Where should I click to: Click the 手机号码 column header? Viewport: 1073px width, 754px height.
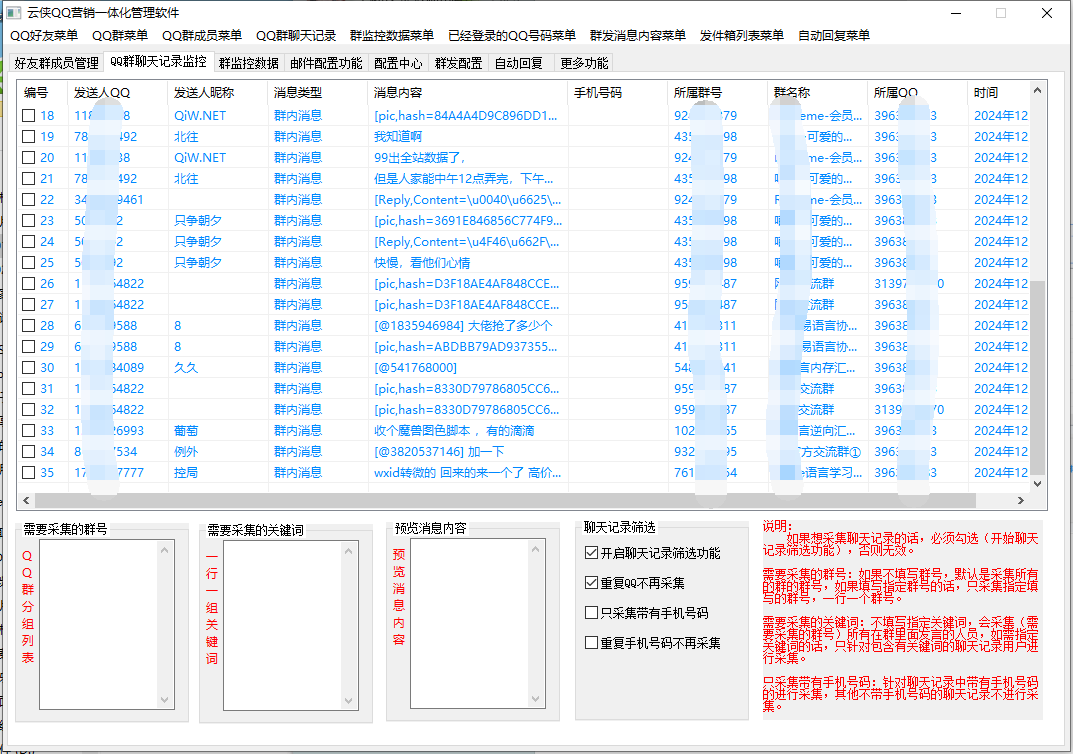(x=618, y=92)
